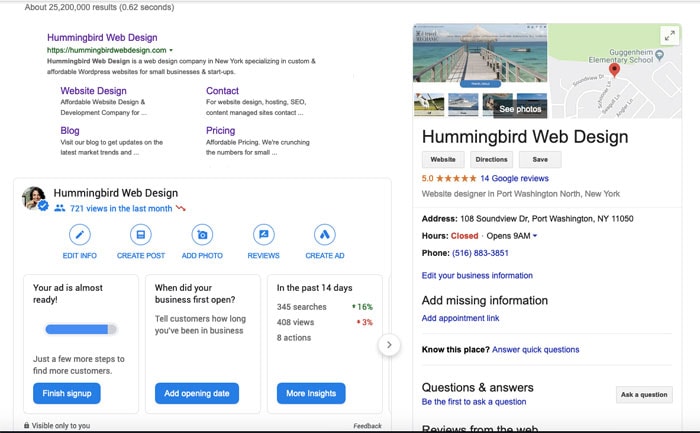Click Answer quick questions link

535,350
